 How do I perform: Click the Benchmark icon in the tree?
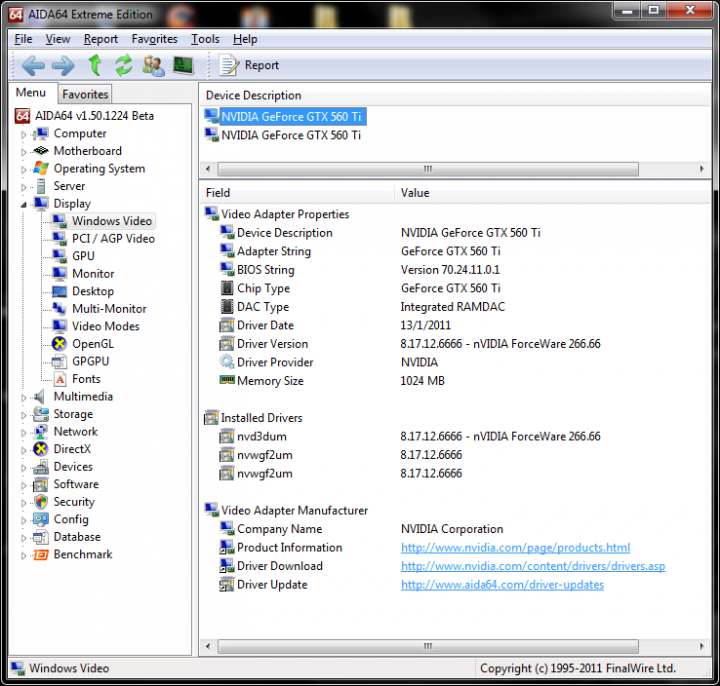(41, 555)
